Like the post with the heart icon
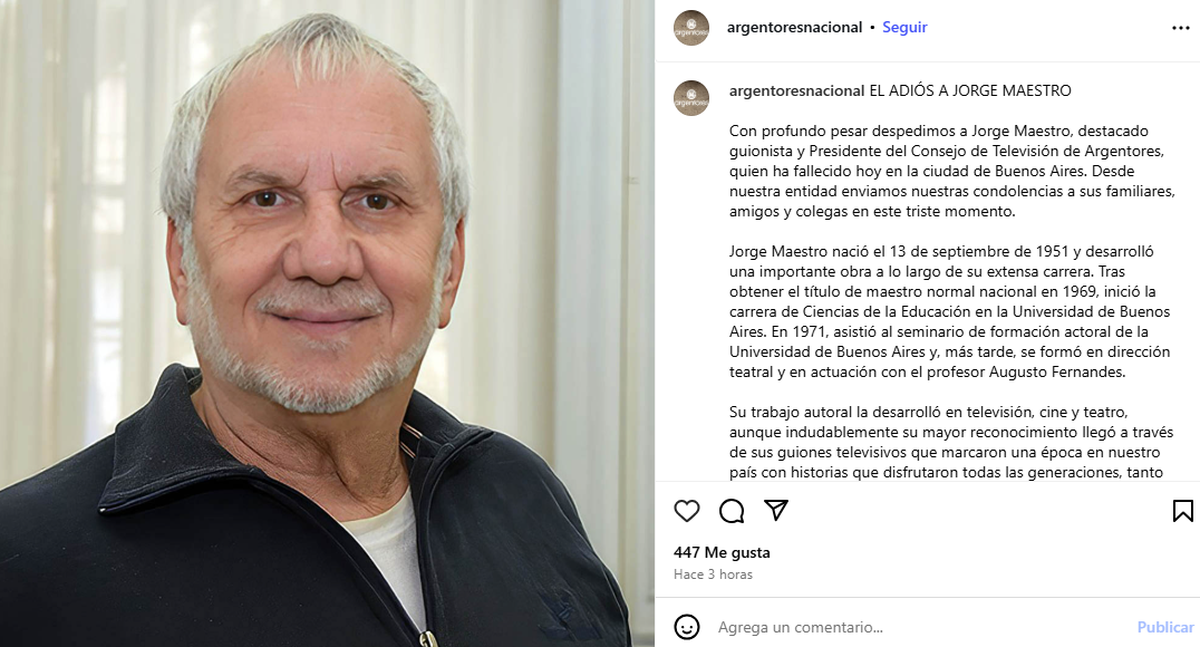Screen dimensions: 1200x647 click(x=687, y=511)
